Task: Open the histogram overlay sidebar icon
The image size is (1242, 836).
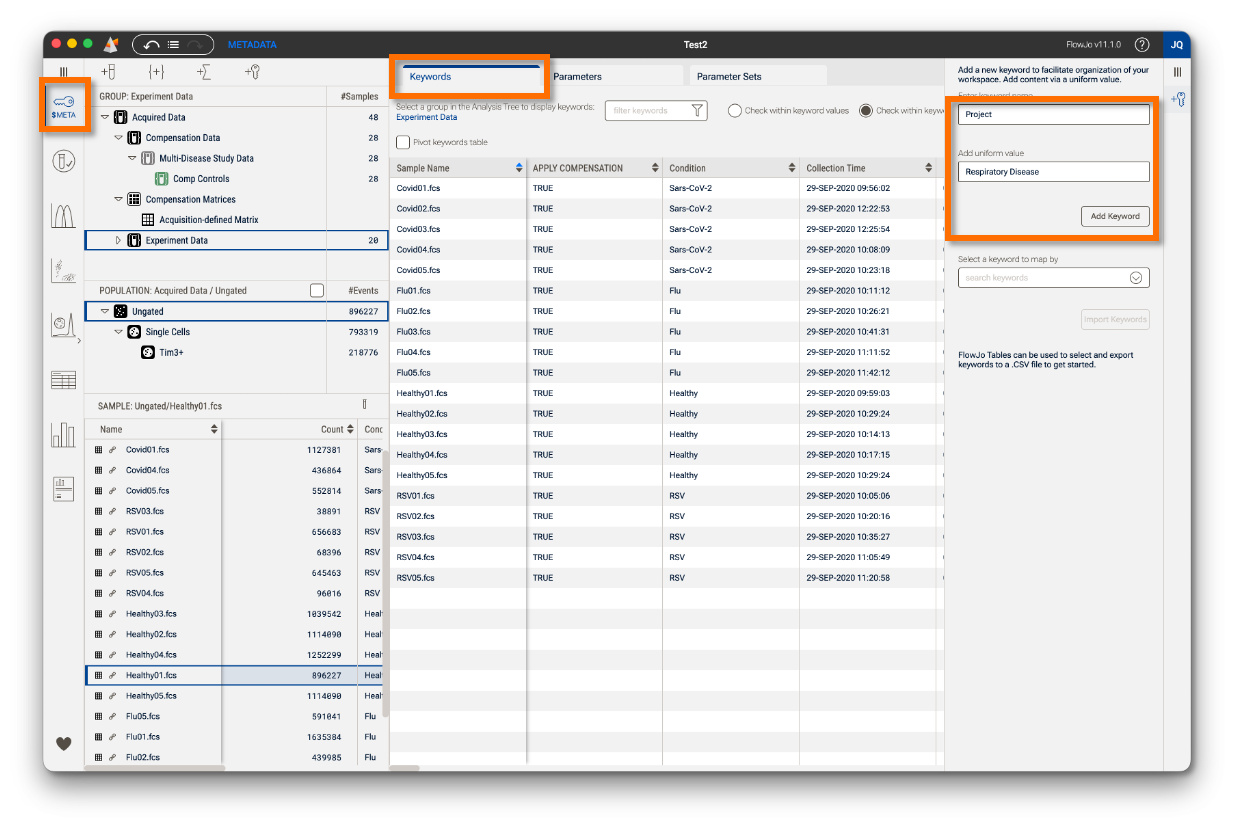Action: point(63,215)
